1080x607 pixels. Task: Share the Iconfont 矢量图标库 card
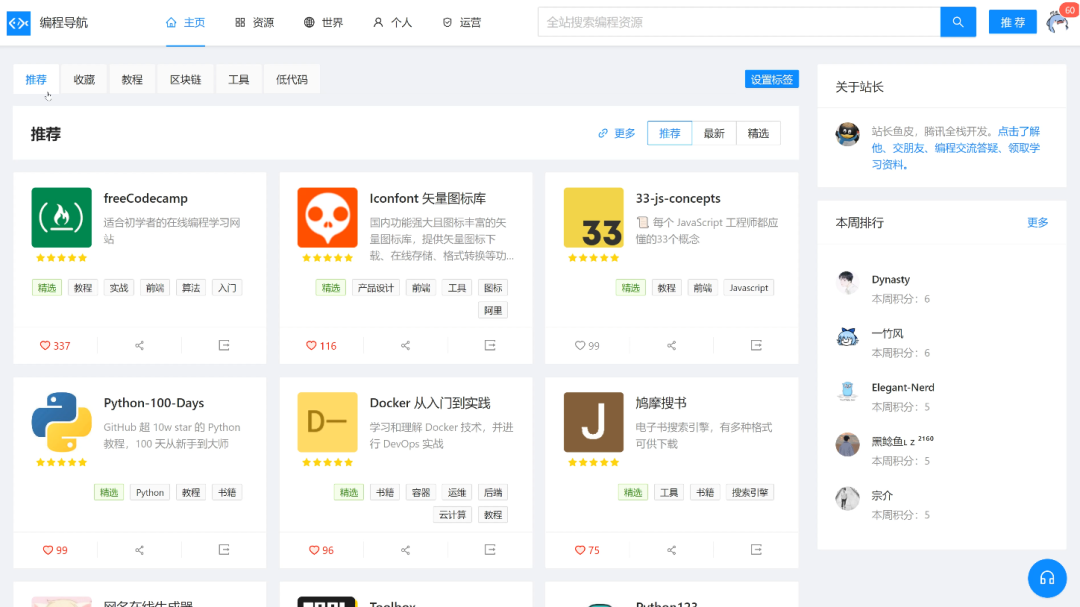click(405, 346)
